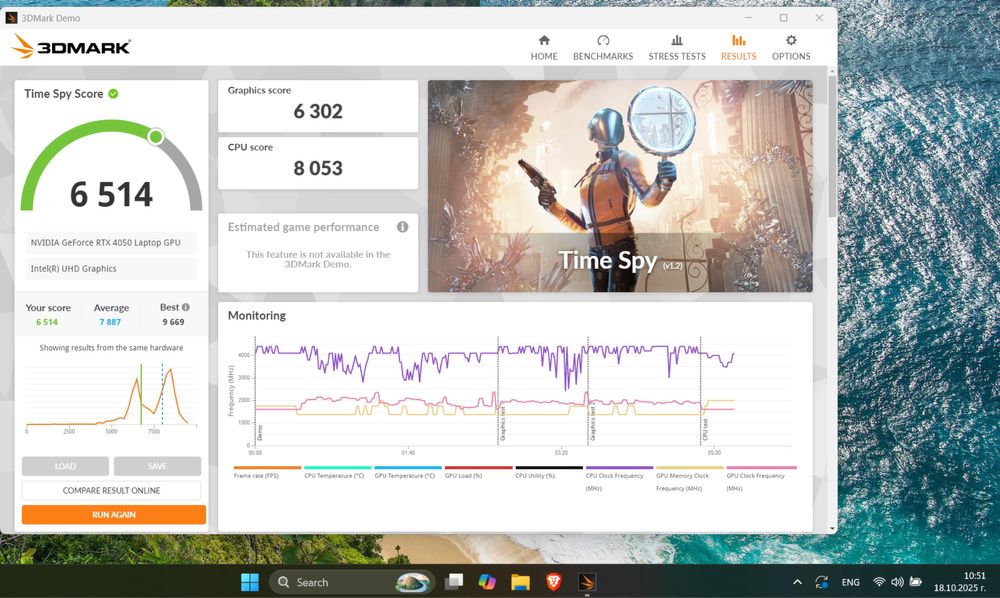This screenshot has width=1000, height=598.
Task: Open Task View from the taskbar
Action: (454, 582)
